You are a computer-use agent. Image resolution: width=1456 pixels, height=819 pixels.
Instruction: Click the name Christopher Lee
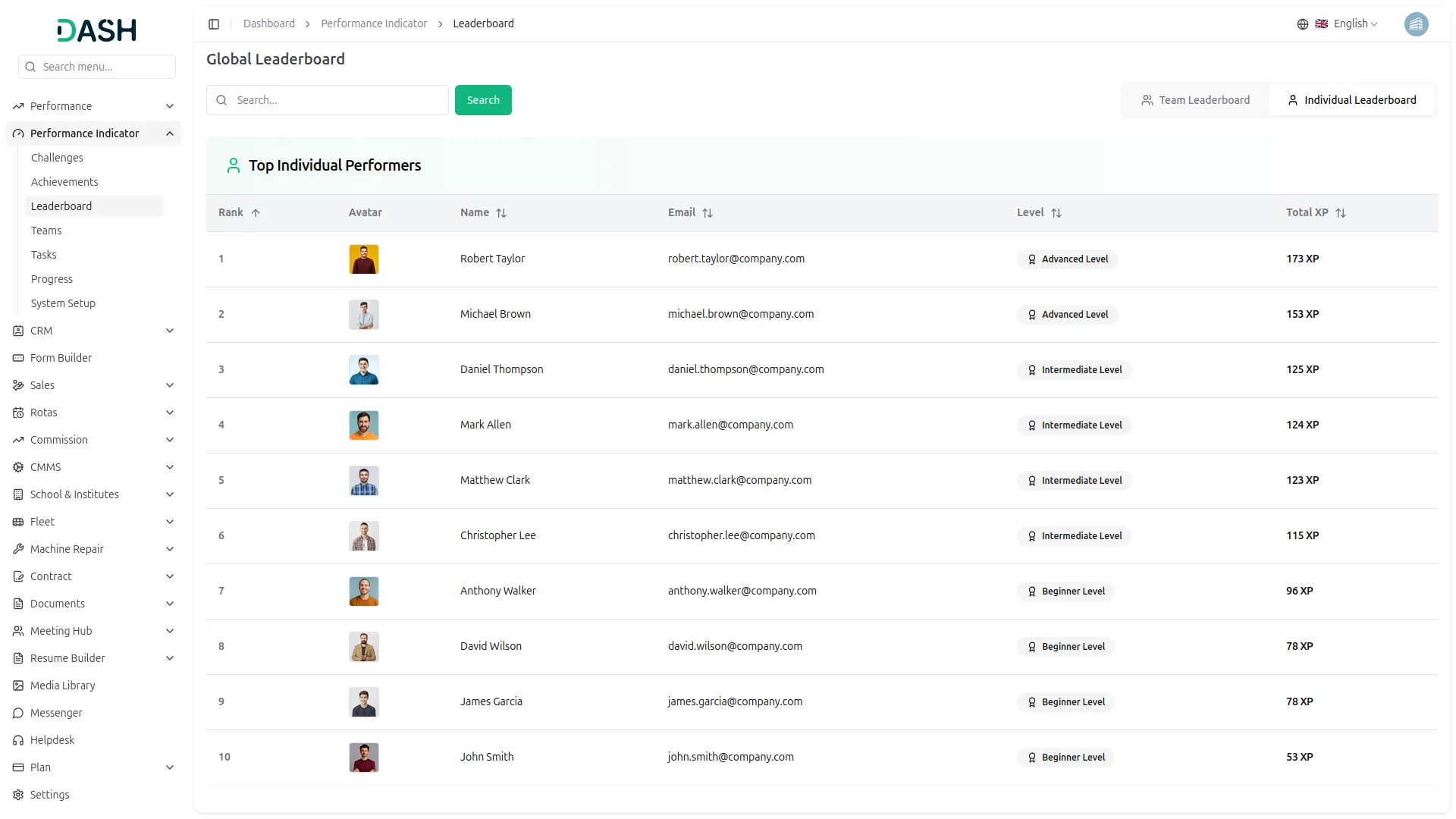[497, 535]
